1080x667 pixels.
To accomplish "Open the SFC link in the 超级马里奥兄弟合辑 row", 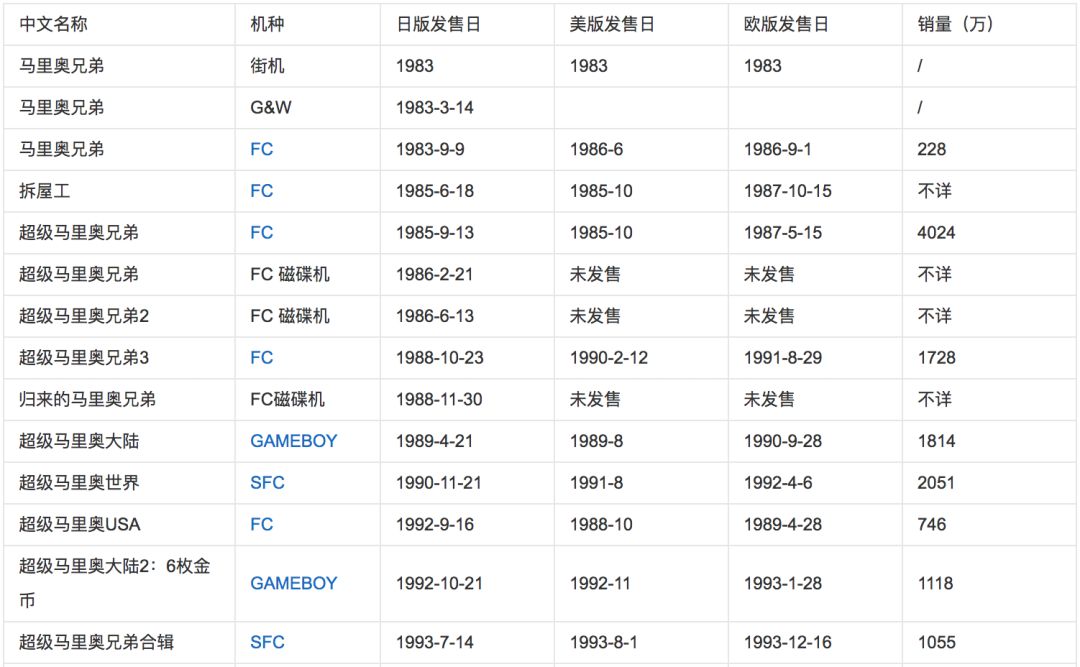I will [x=267, y=642].
